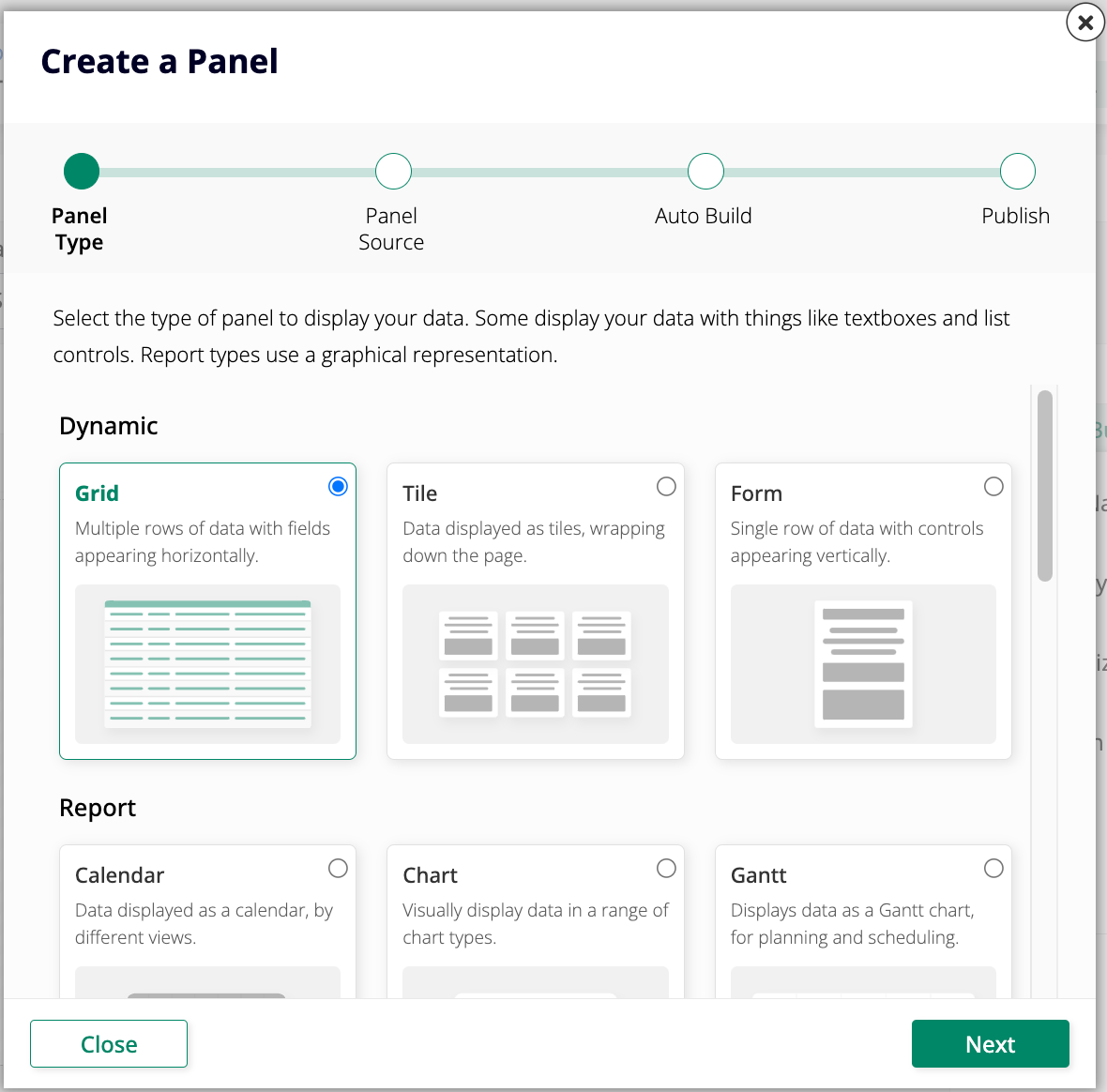Click the vertical scrollbar in the panel list

point(1044,483)
